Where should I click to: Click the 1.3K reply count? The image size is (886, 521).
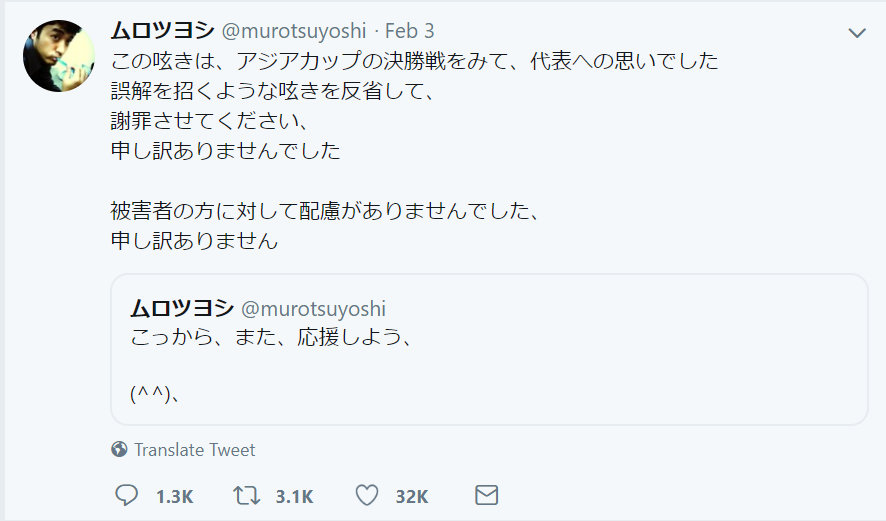pos(174,497)
